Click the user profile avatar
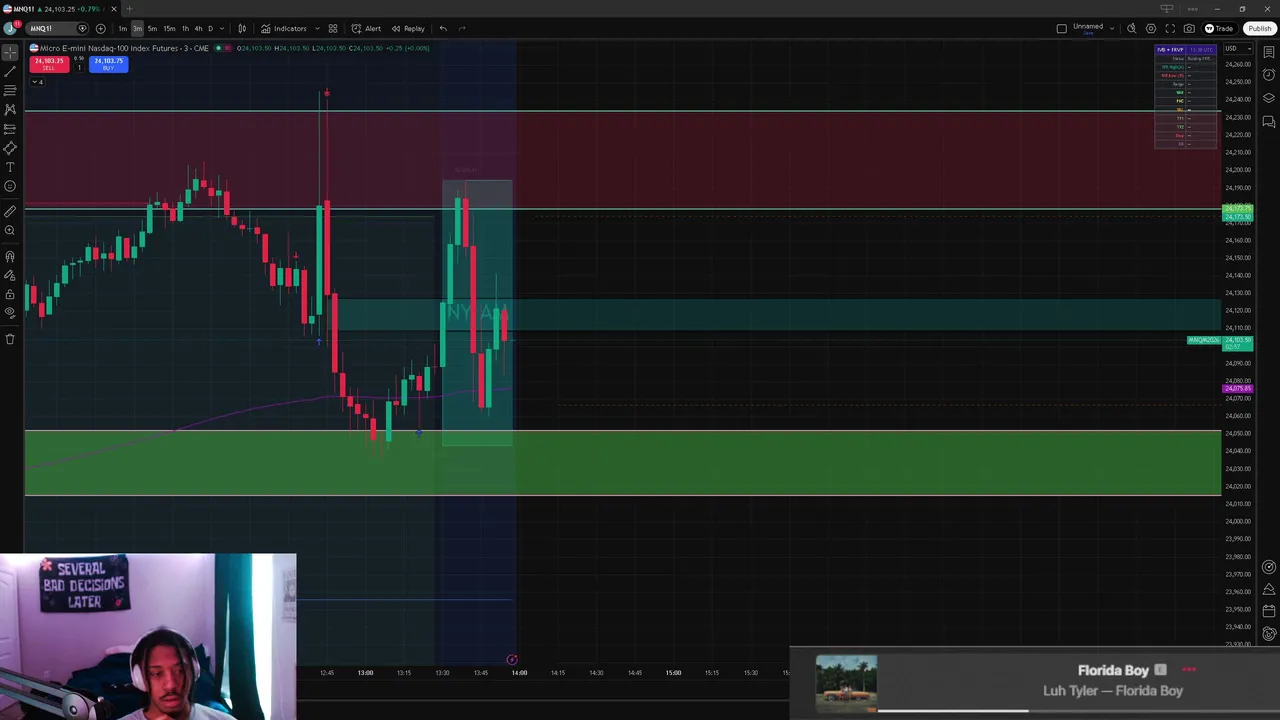The image size is (1280, 720). [x=10, y=28]
